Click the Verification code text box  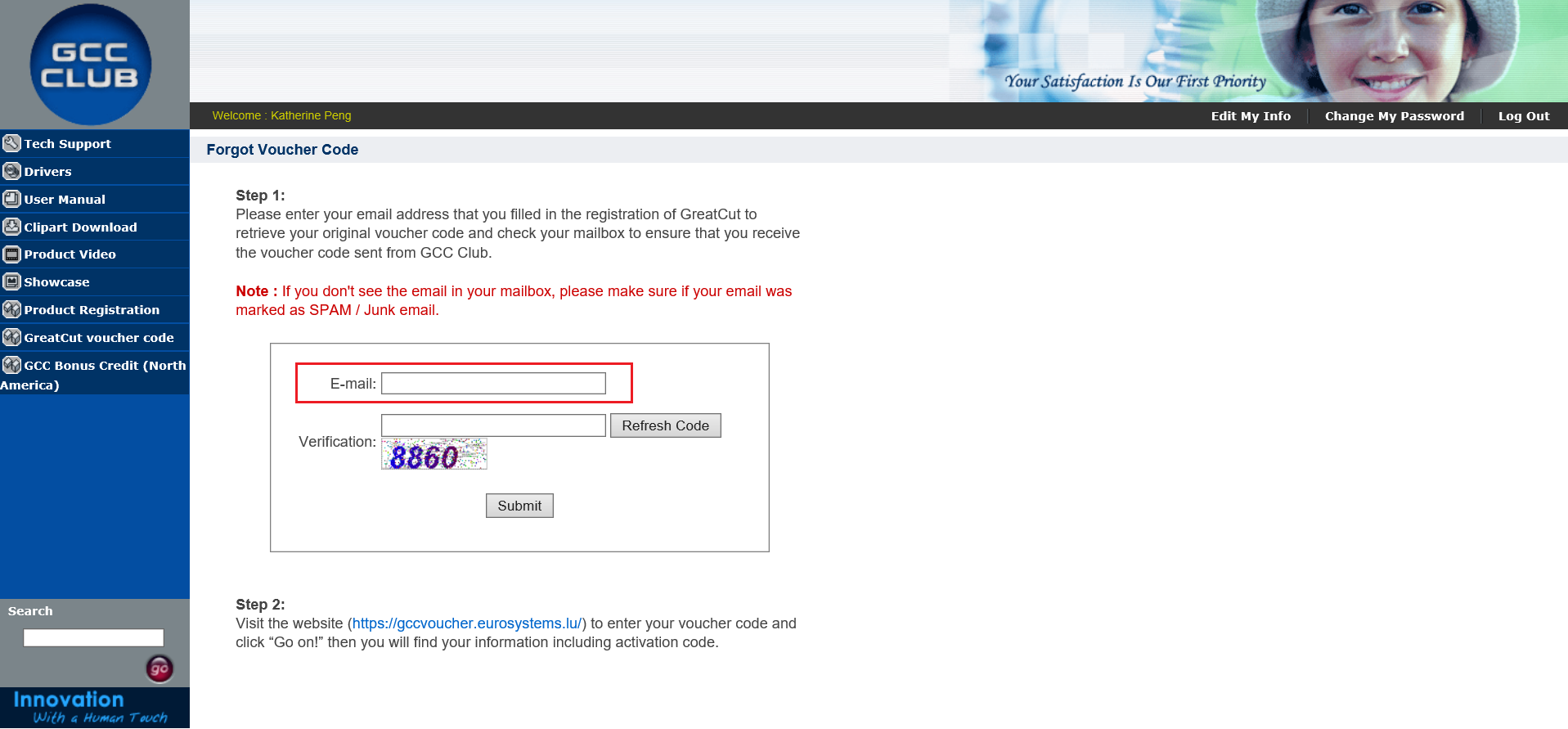[493, 425]
